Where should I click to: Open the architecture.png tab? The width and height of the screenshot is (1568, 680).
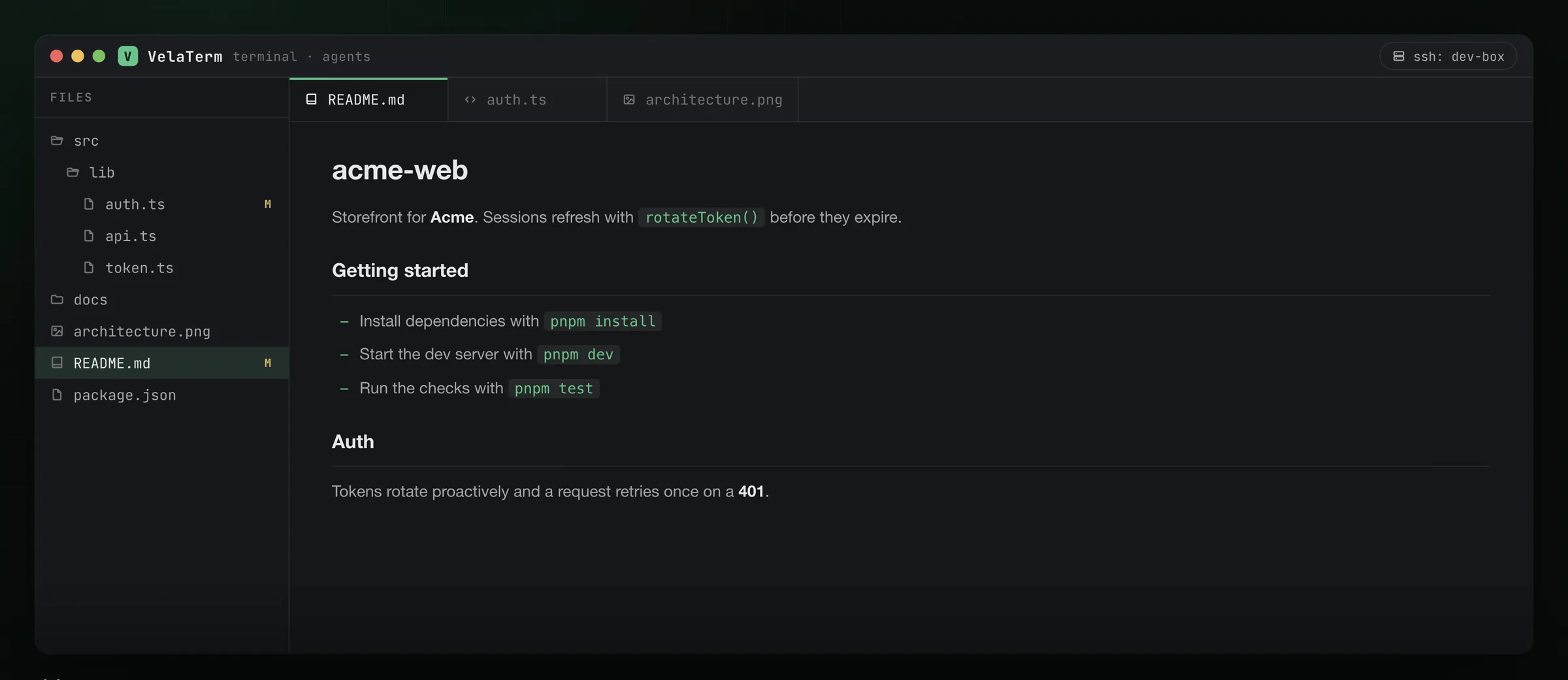click(x=702, y=99)
